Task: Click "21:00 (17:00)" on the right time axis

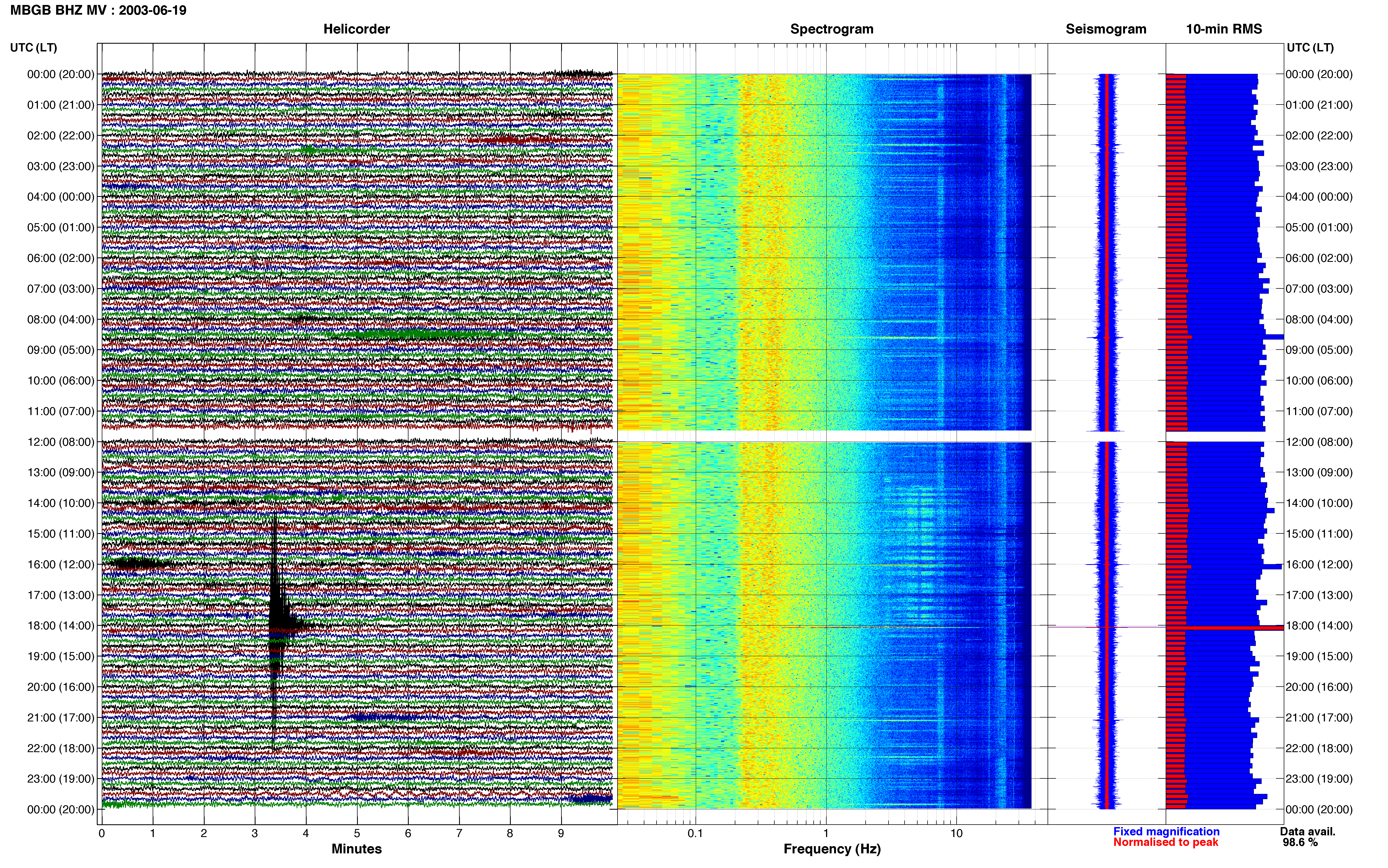Action: (x=1319, y=718)
